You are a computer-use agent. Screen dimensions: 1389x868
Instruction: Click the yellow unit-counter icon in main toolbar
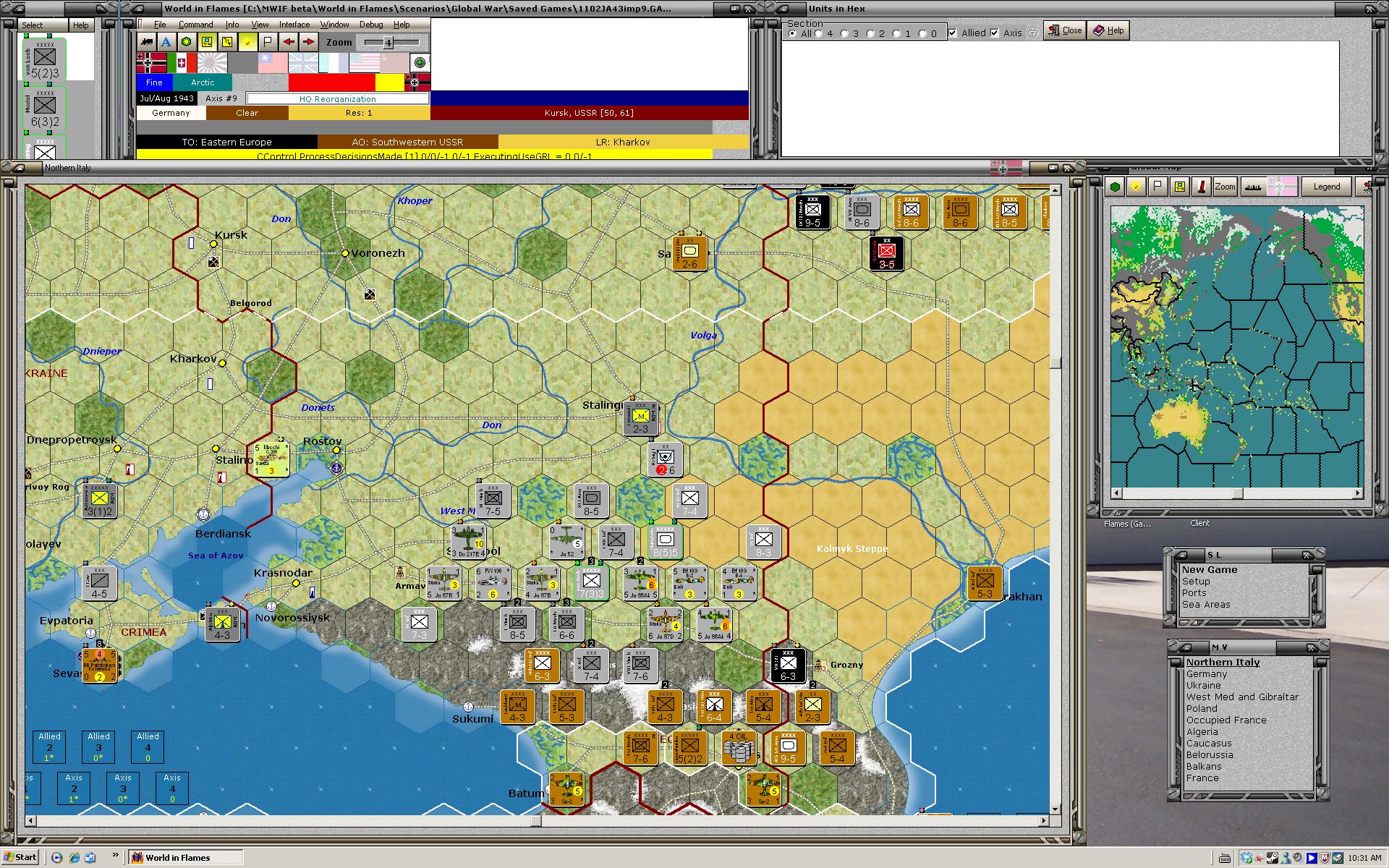(207, 42)
